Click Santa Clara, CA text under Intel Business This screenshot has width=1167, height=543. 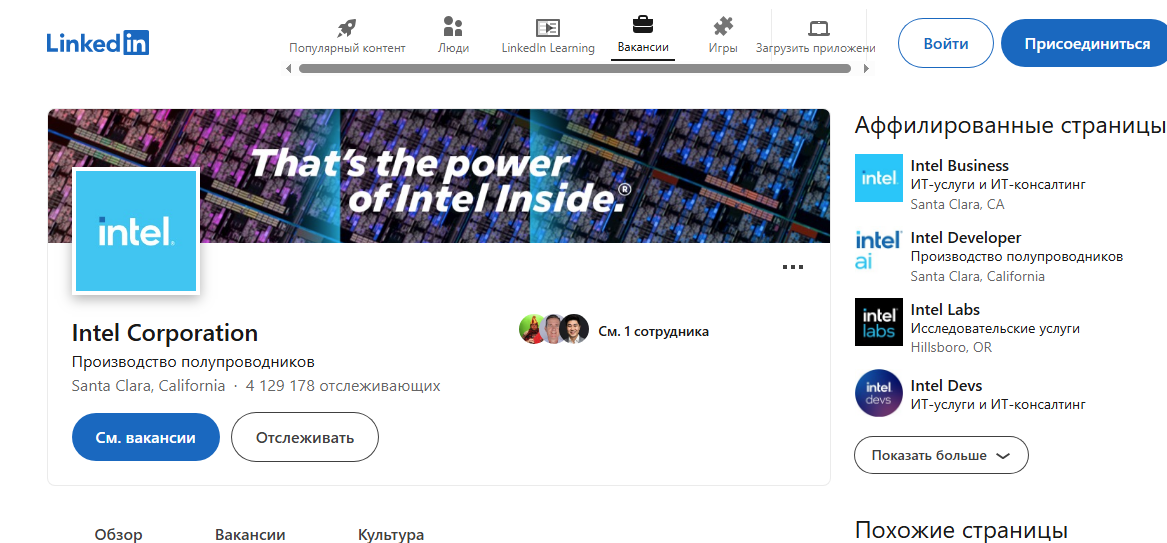click(x=958, y=204)
